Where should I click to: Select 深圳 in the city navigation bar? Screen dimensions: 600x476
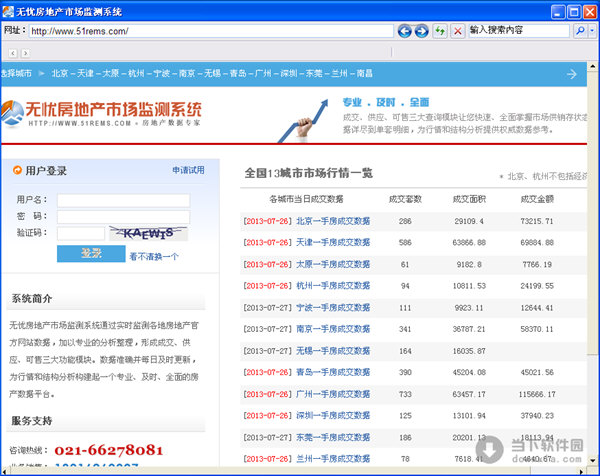[x=289, y=74]
